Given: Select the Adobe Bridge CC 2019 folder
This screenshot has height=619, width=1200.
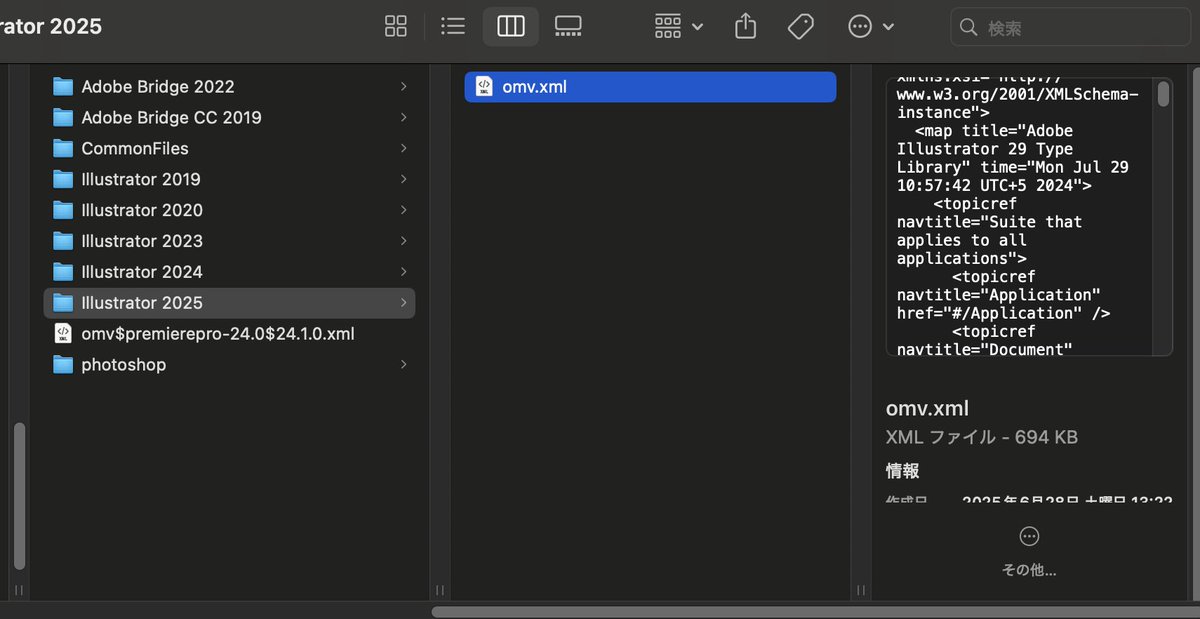Looking at the screenshot, I should [229, 117].
